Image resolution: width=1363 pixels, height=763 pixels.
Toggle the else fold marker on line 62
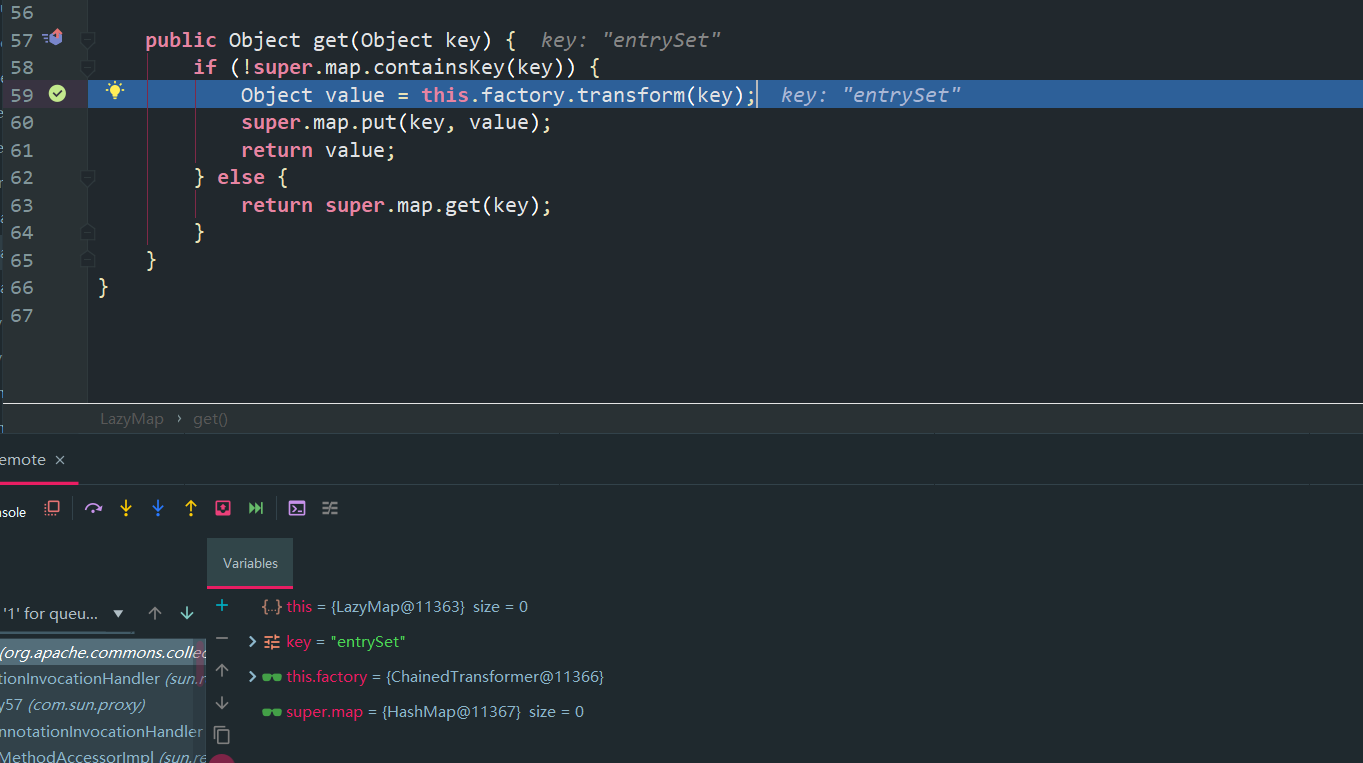88,177
